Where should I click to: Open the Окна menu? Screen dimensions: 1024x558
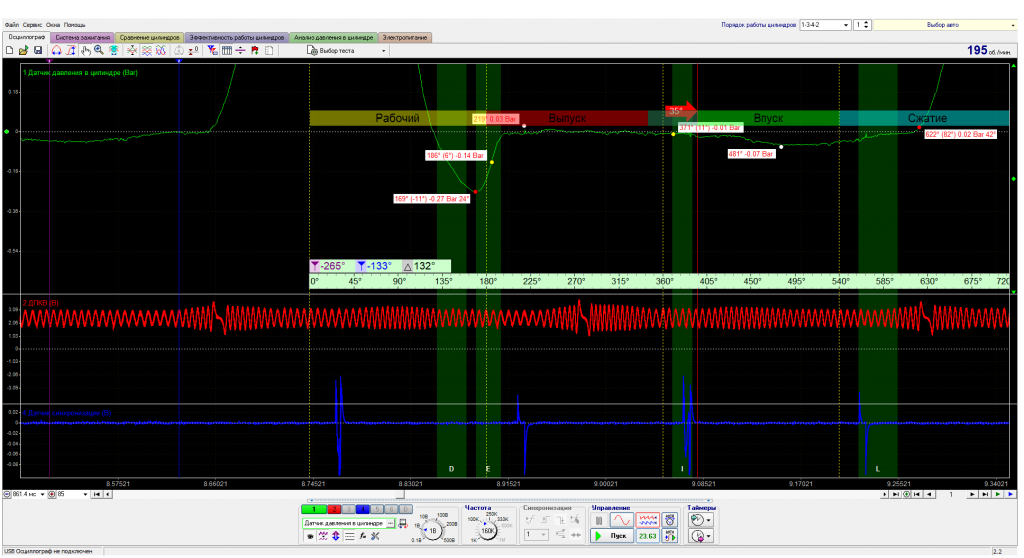click(53, 25)
